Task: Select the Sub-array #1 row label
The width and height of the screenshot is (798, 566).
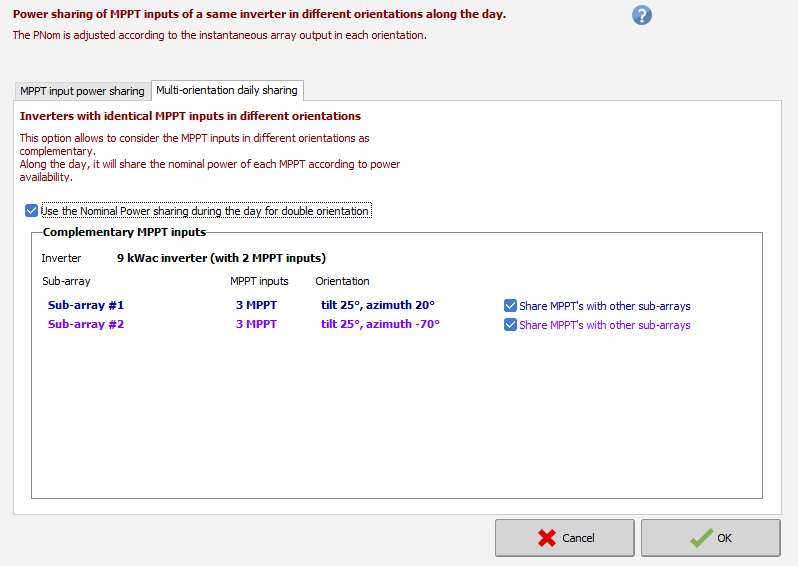Action: pyautogui.click(x=86, y=306)
